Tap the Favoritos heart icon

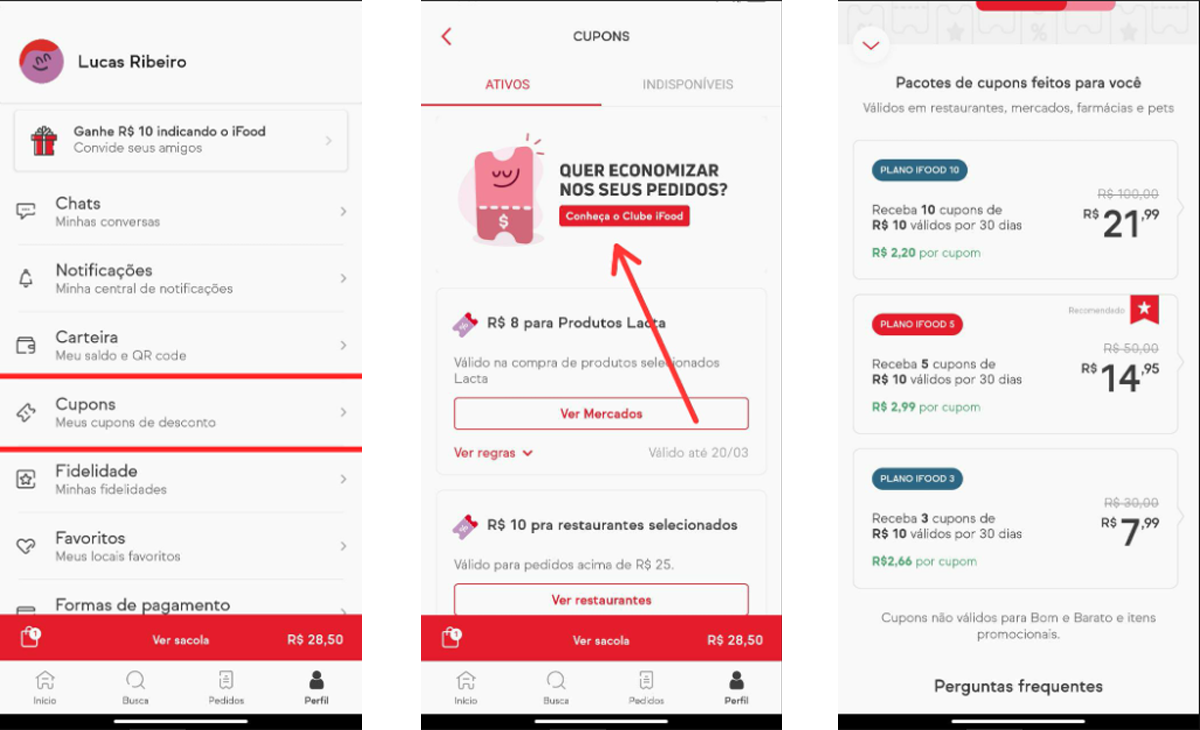tap(27, 546)
